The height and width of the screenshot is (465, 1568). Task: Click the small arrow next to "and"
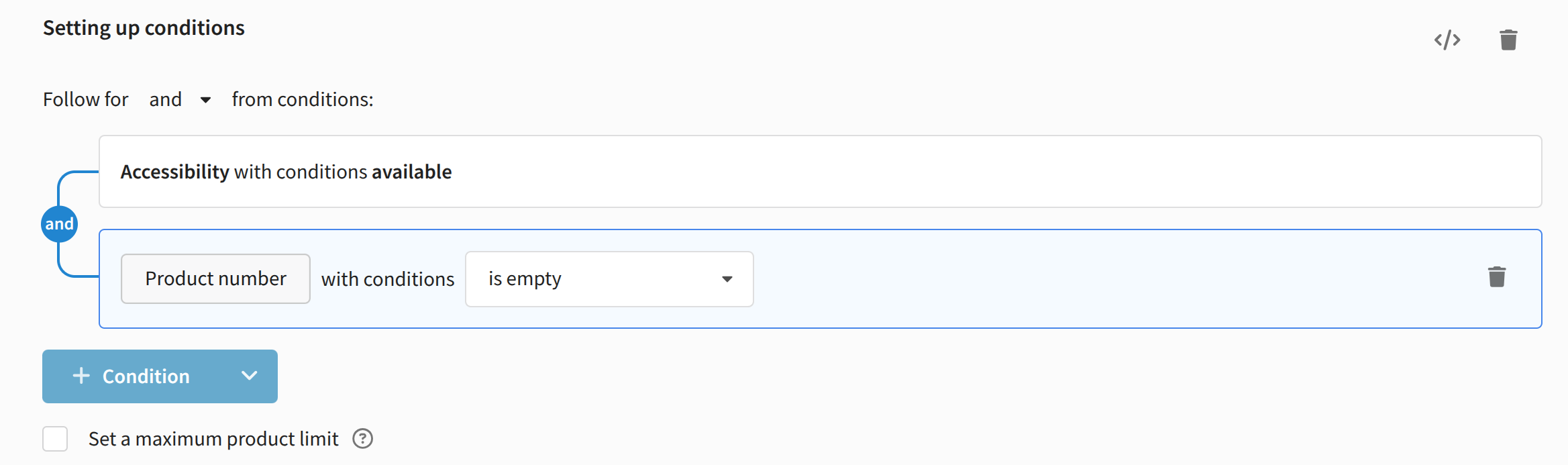[205, 100]
